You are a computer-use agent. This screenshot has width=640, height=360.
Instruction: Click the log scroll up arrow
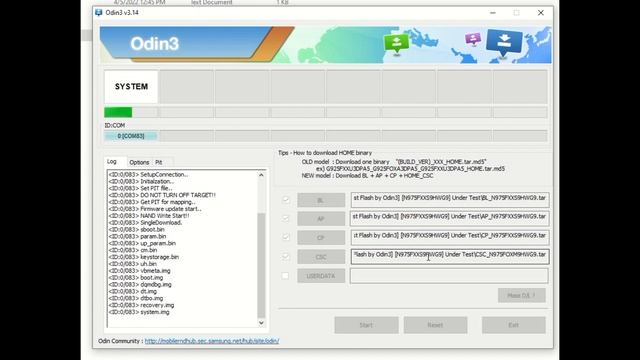click(261, 175)
